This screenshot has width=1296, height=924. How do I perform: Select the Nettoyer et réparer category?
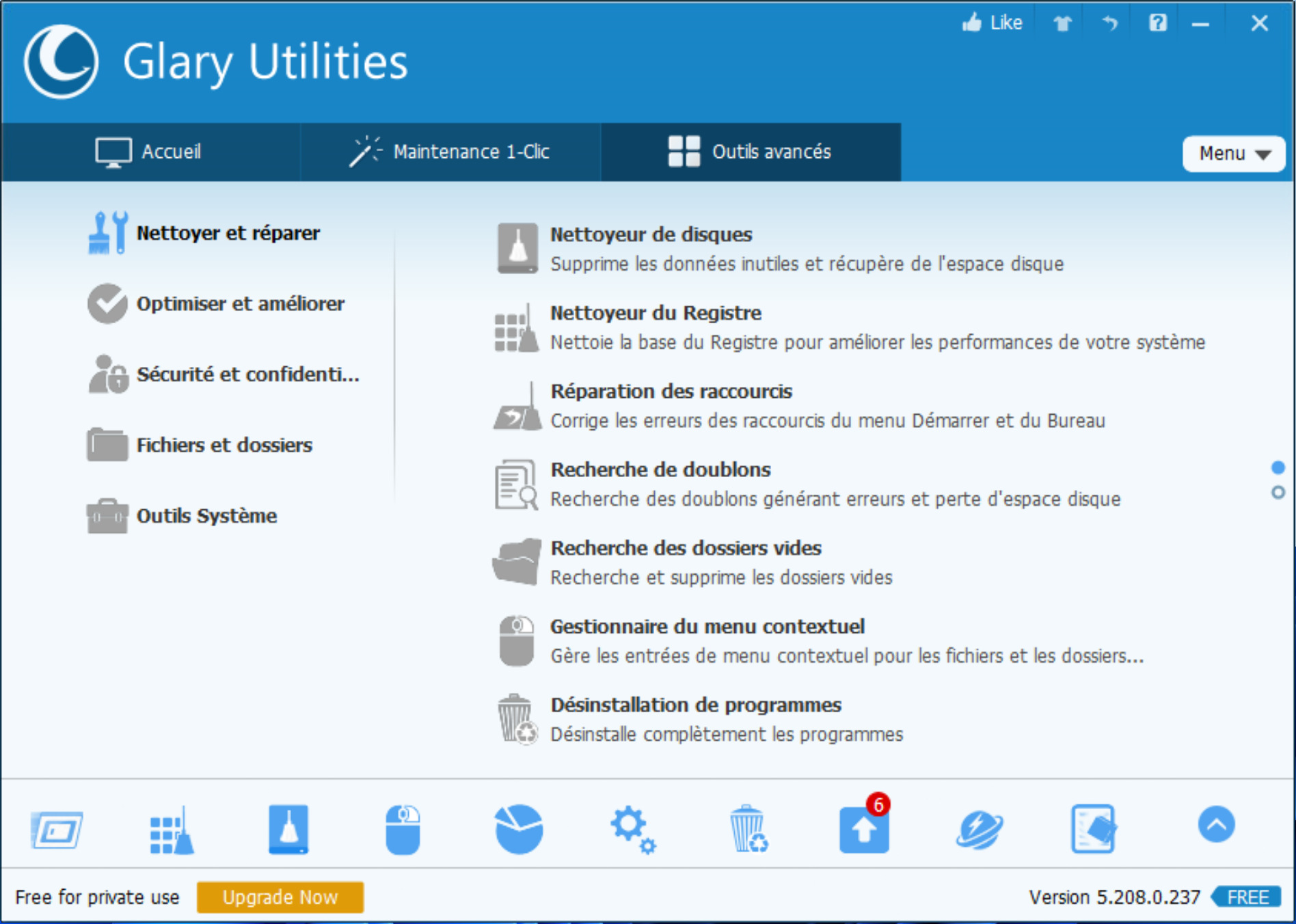coord(204,233)
